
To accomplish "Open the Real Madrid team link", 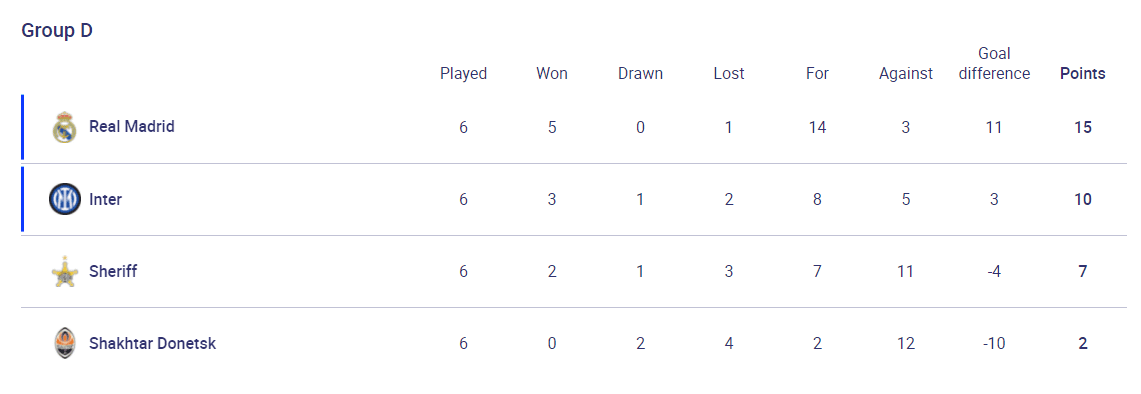I will tap(132, 127).
